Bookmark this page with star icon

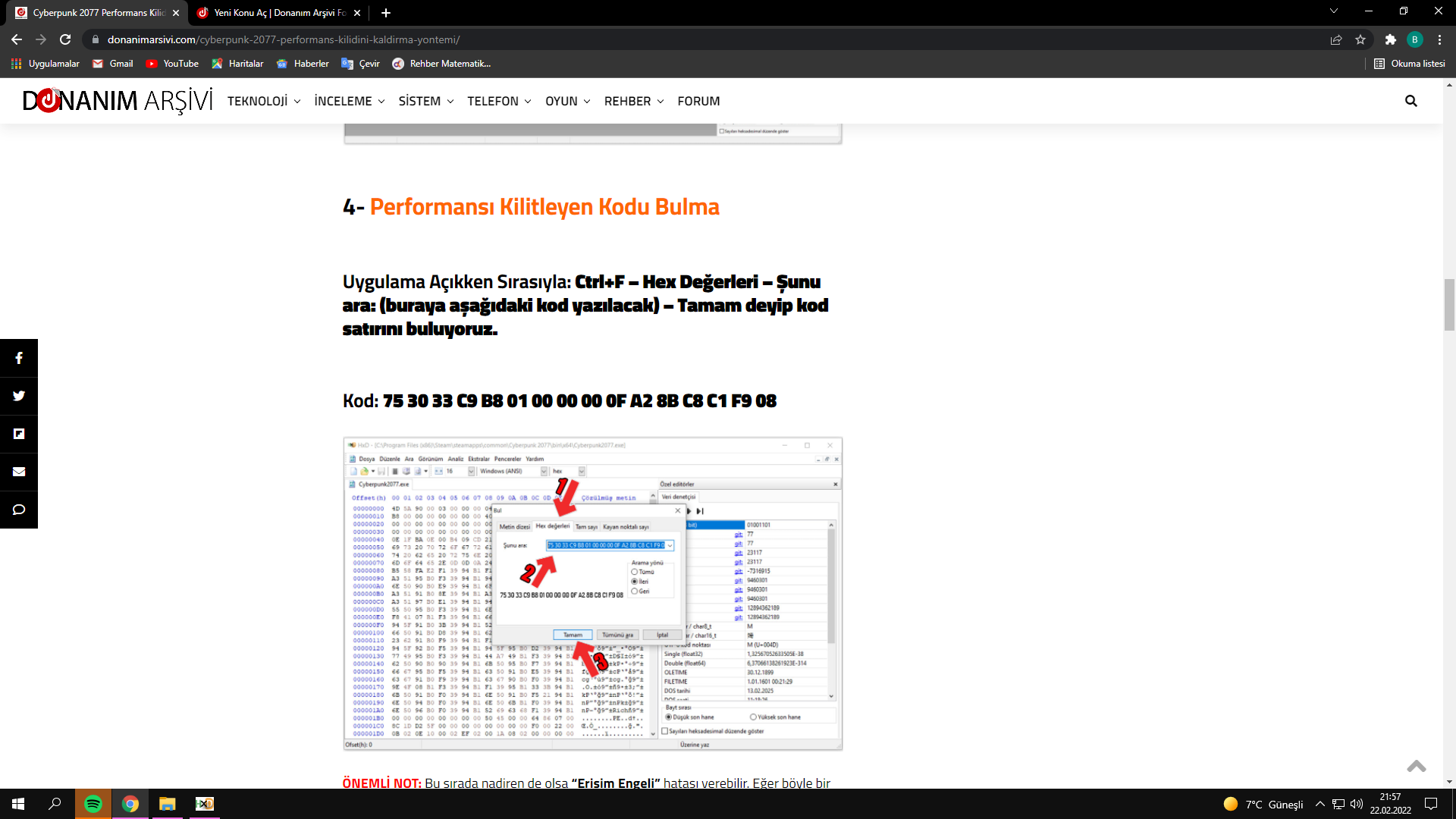click(1360, 39)
